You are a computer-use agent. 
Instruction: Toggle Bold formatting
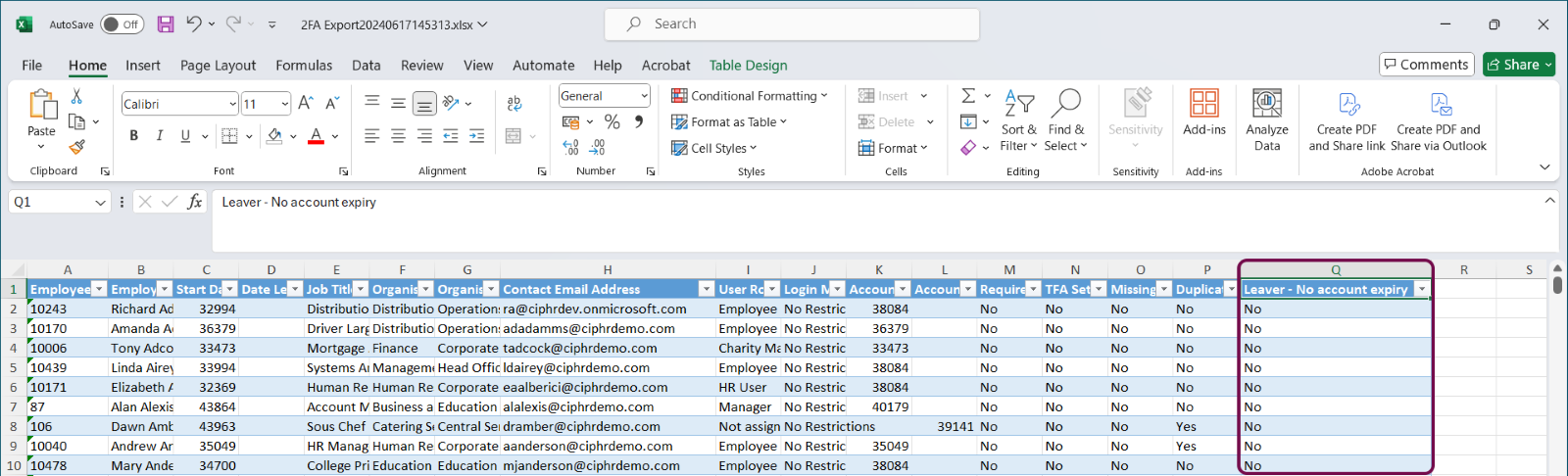(133, 135)
